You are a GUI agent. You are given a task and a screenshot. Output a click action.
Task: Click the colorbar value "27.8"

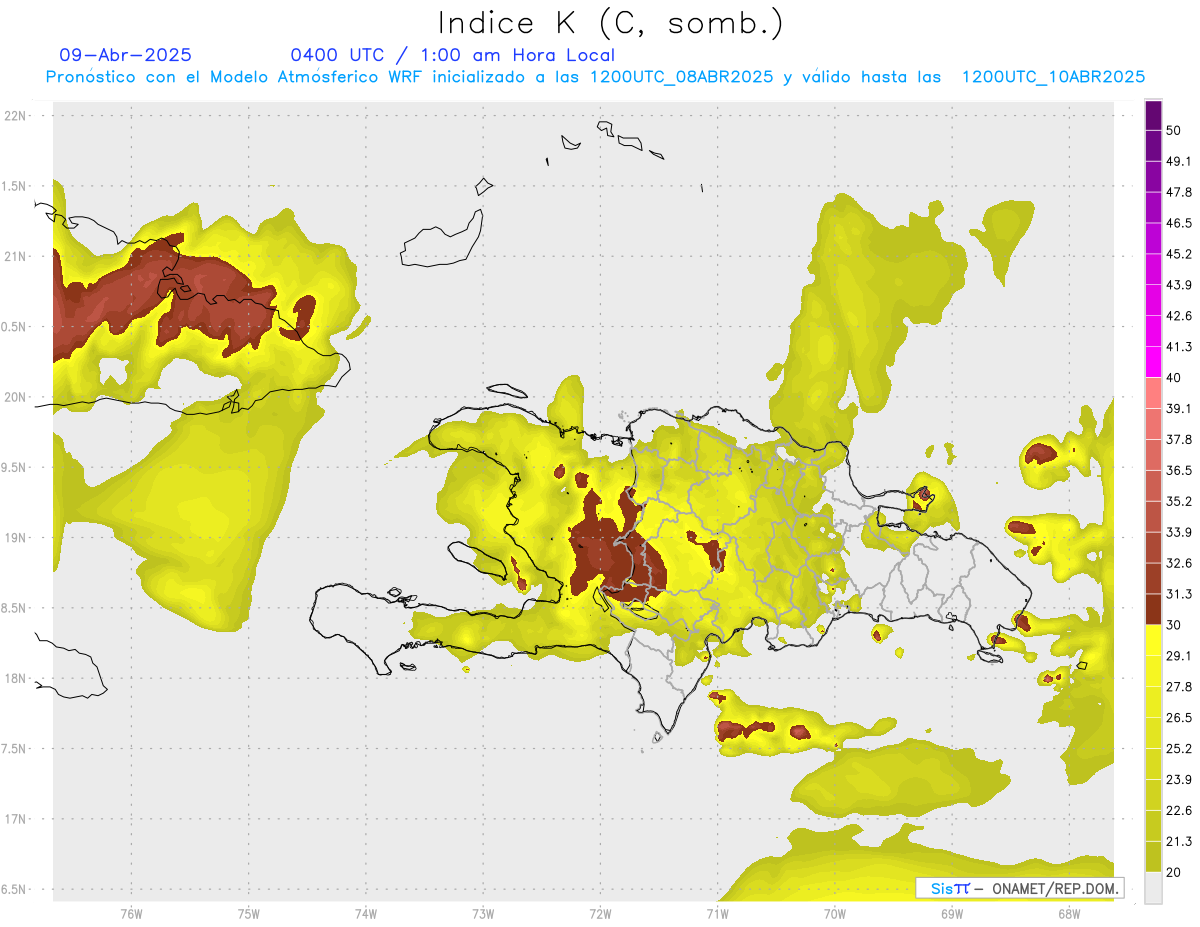1178,687
